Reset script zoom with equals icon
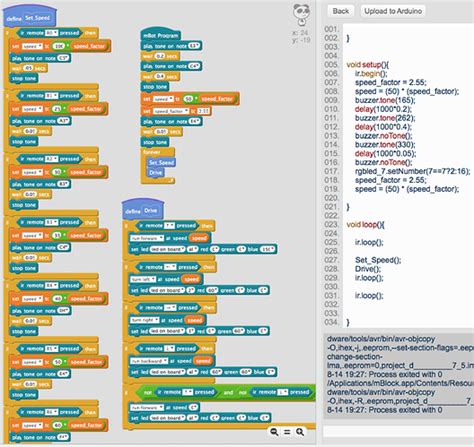The width and height of the screenshot is (474, 447). 287,432
